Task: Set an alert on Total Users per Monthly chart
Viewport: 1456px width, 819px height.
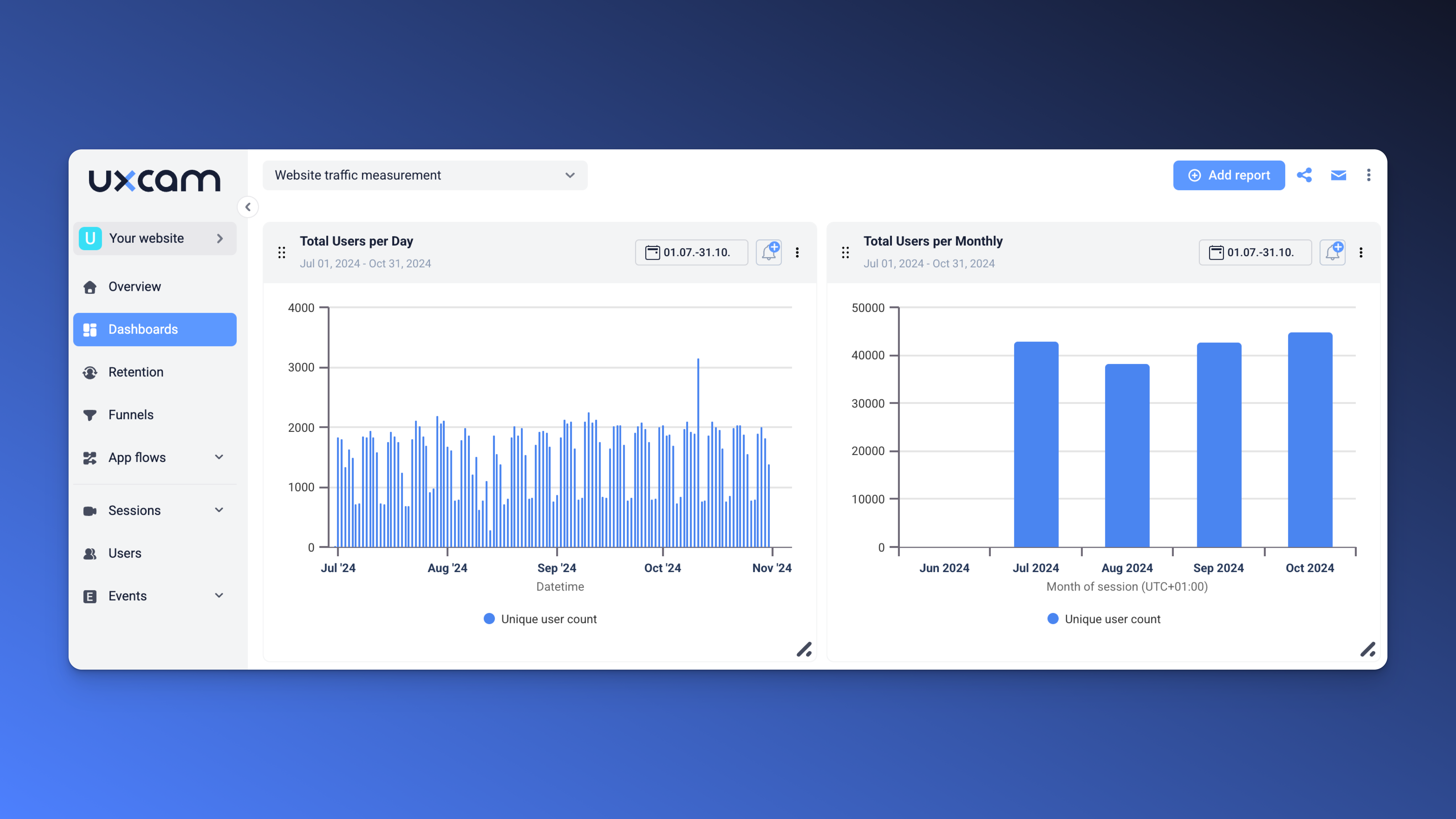Action: coord(1332,252)
